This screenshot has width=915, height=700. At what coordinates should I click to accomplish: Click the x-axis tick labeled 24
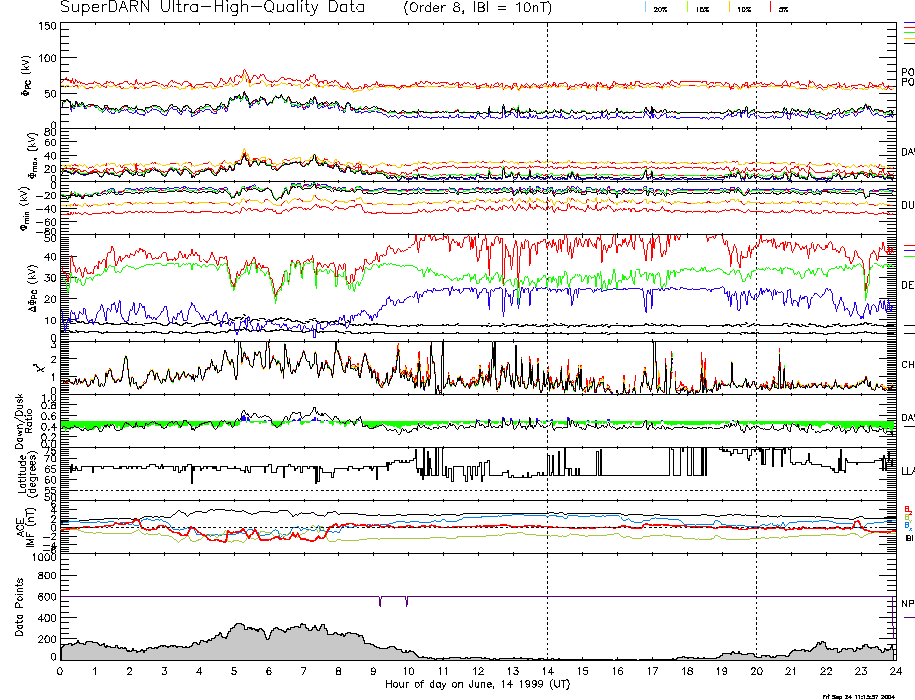(x=894, y=671)
